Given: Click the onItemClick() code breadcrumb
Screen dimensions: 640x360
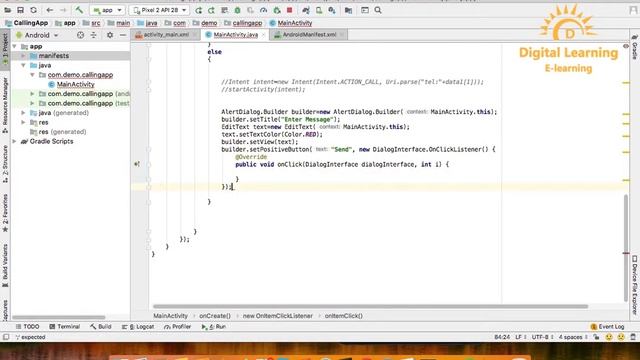Looking at the screenshot, I should (x=344, y=316).
